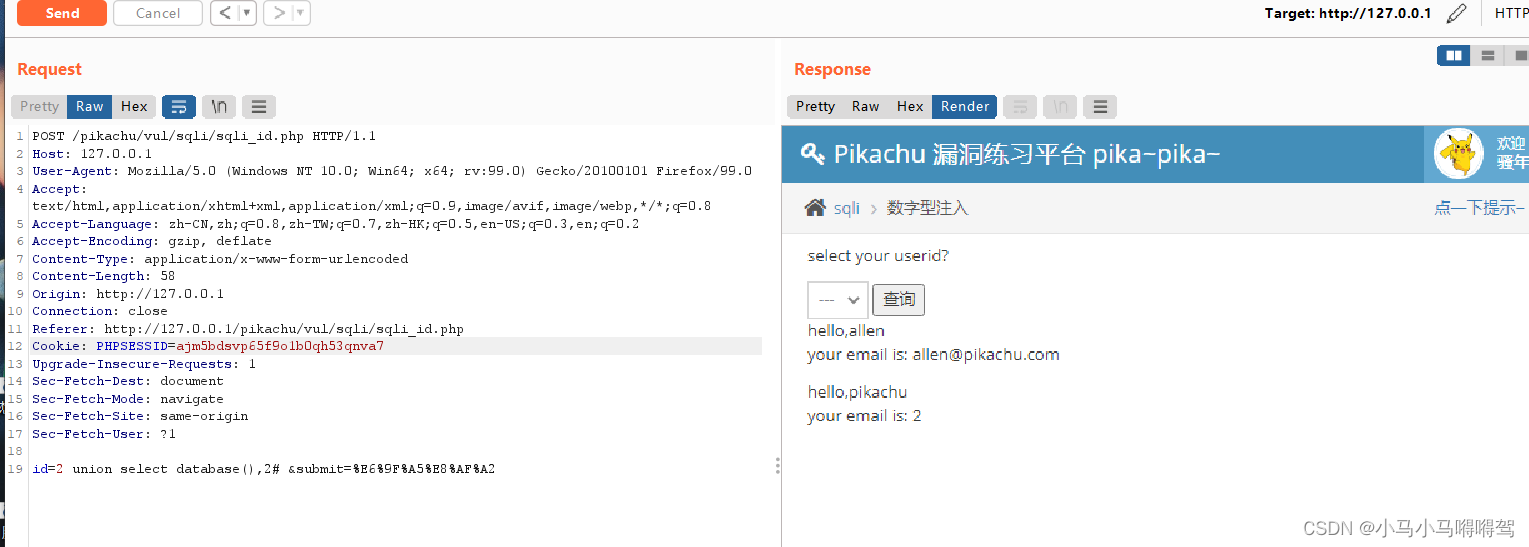Click the Referer header line
1529x547 pixels.
tap(248, 329)
